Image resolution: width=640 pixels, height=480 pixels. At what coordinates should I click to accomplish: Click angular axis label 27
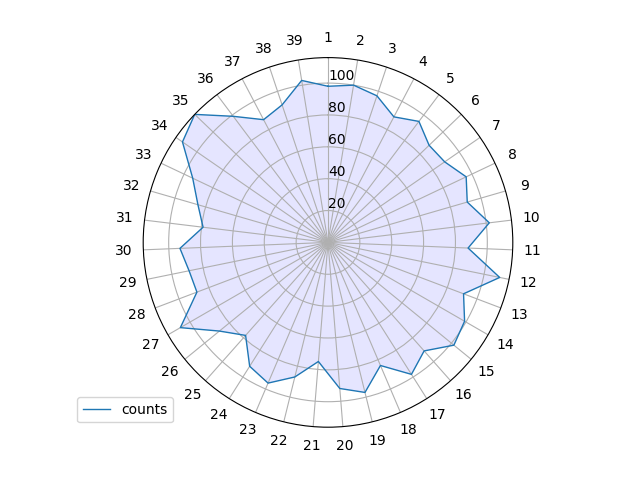151,344
